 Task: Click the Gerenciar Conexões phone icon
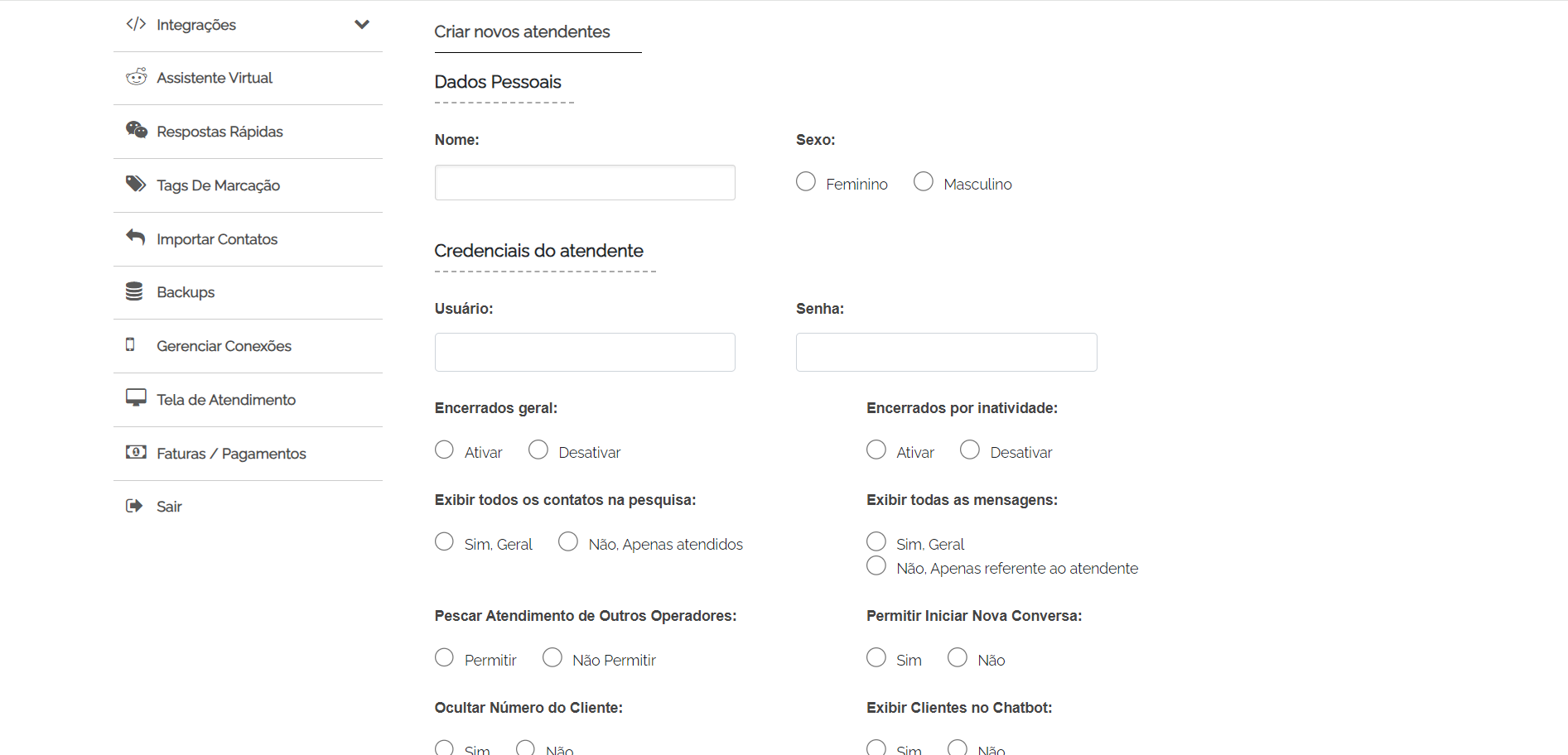point(130,344)
